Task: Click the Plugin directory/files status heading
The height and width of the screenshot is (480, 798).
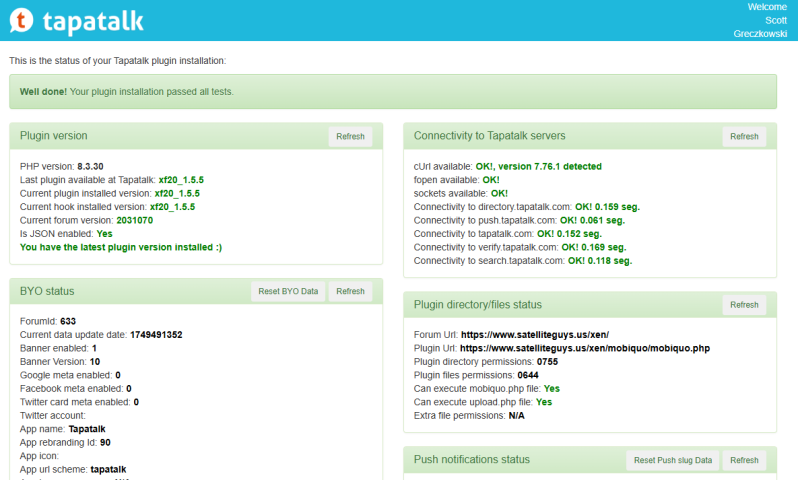Action: 478,304
